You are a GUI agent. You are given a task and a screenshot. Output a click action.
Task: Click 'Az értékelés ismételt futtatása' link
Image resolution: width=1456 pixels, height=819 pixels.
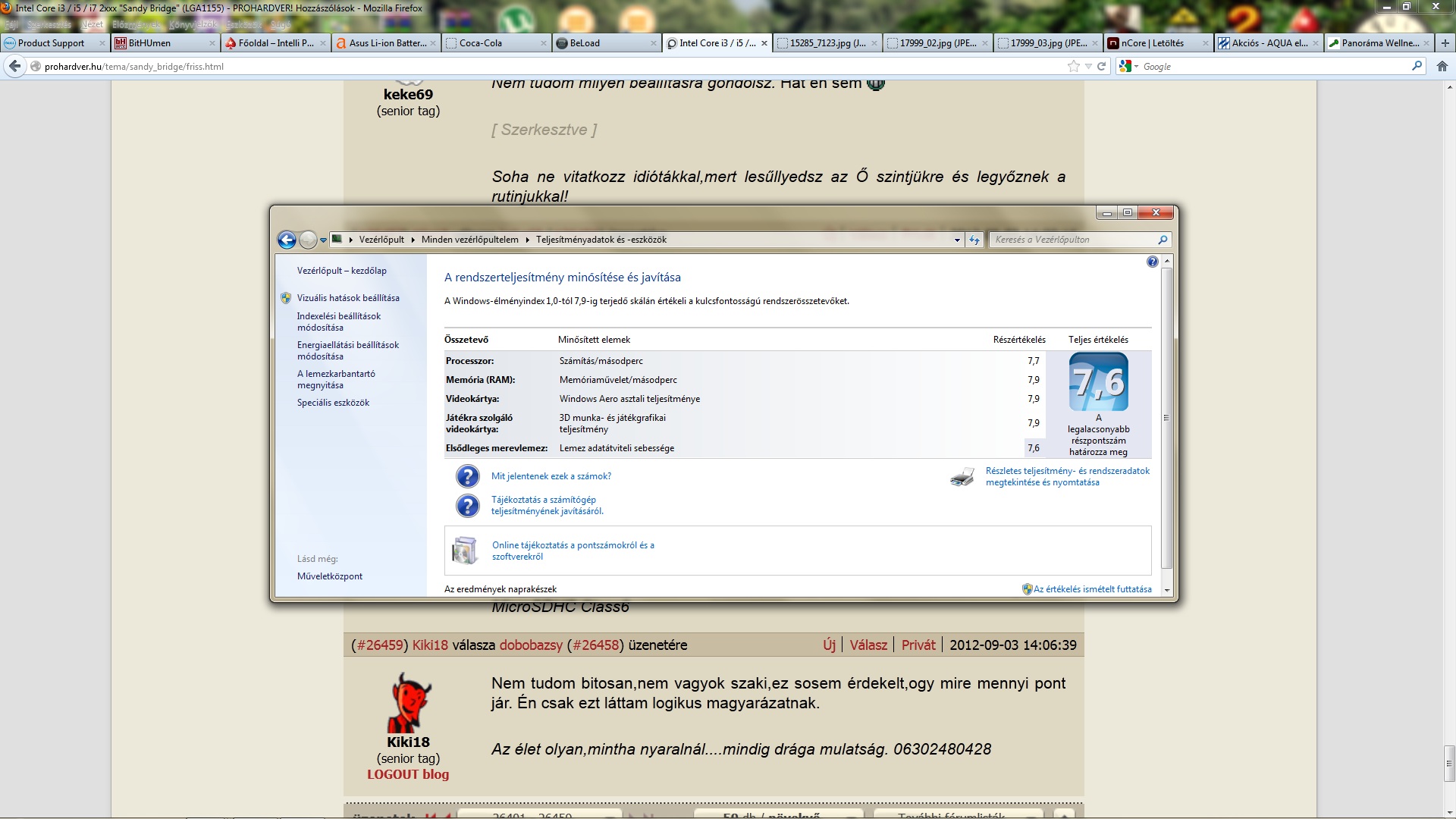coord(1092,589)
